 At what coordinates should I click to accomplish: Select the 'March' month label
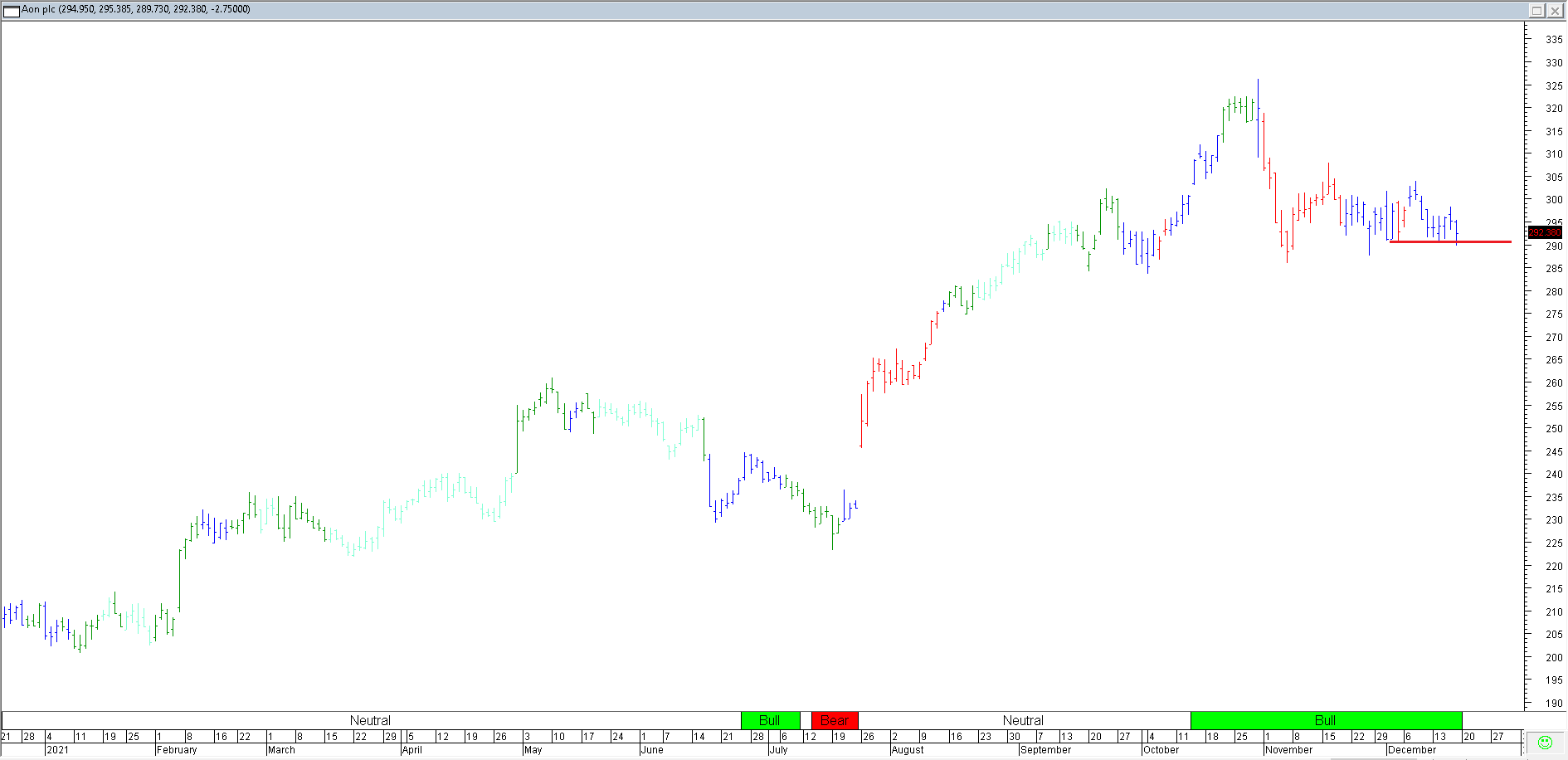(x=281, y=750)
